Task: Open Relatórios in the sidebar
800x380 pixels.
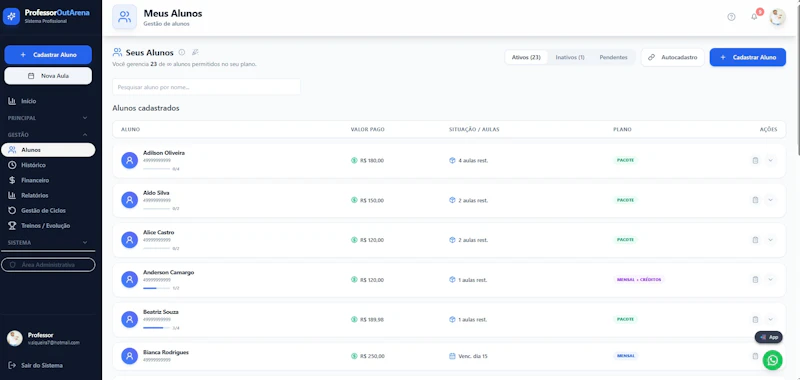Action: [x=48, y=195]
